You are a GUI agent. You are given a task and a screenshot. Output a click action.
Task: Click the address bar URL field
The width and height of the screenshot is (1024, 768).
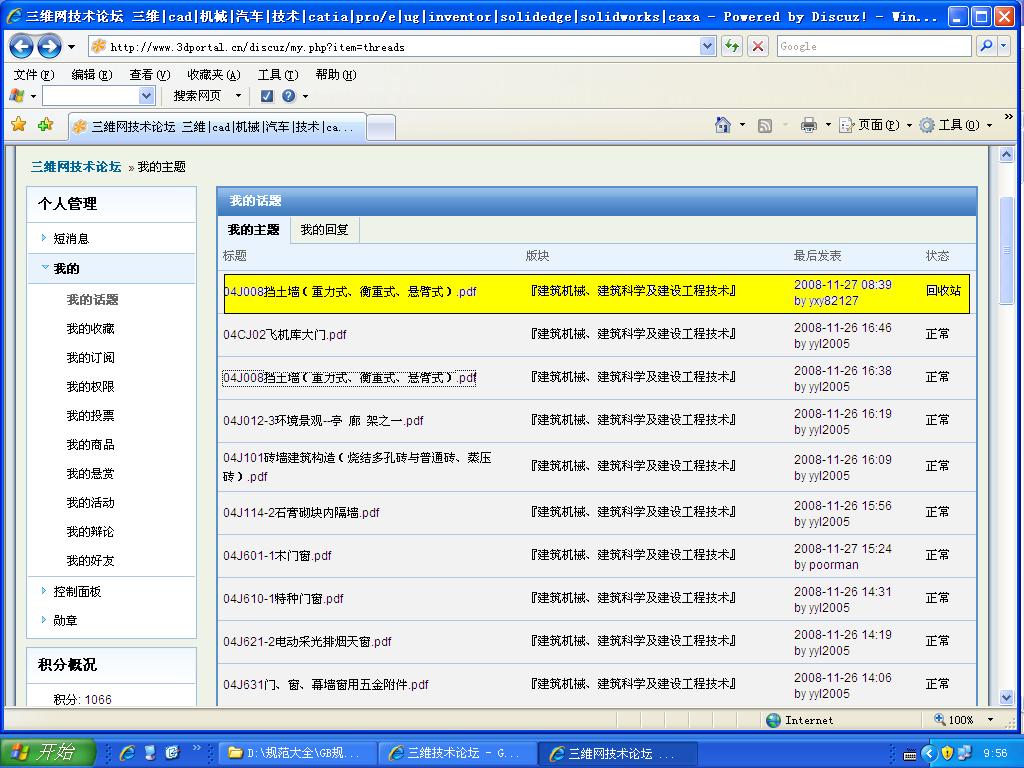tap(402, 46)
